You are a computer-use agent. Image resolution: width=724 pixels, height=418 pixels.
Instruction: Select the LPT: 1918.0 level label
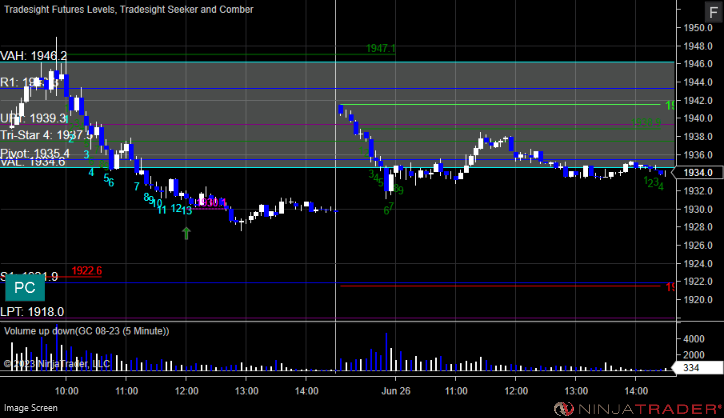(32, 312)
